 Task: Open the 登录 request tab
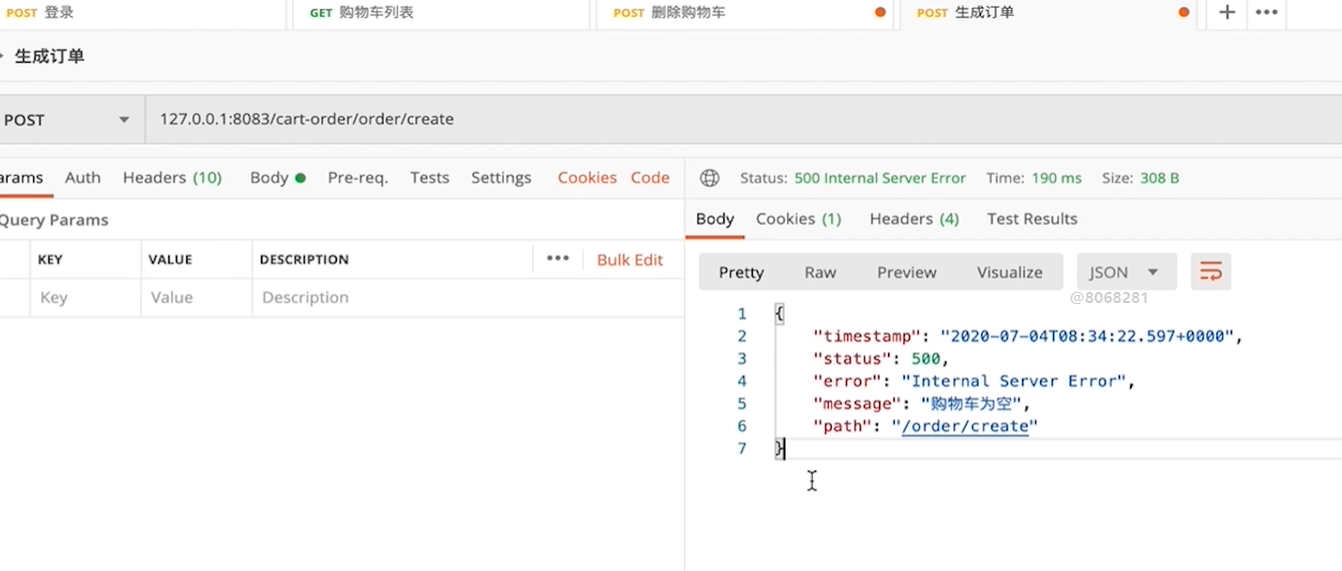click(58, 13)
